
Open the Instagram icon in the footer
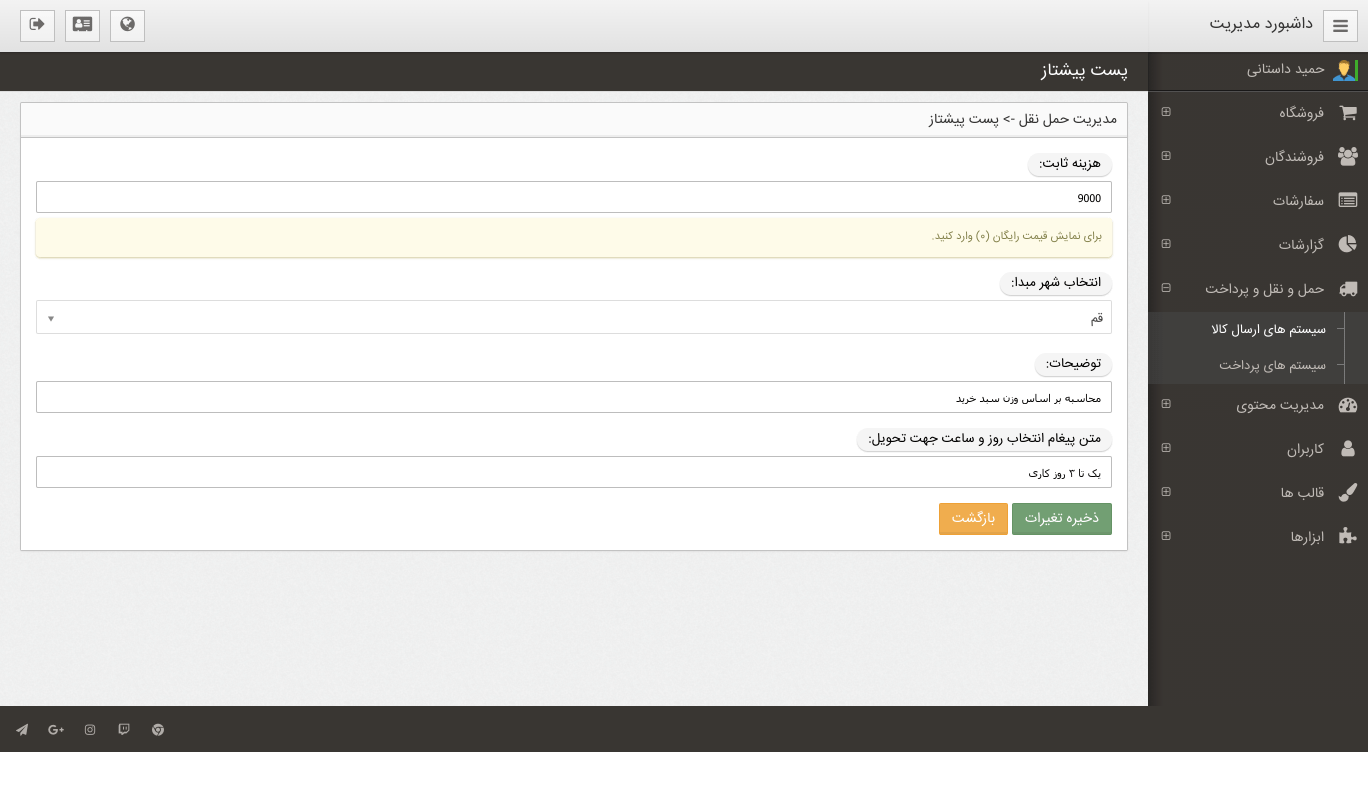[x=90, y=730]
